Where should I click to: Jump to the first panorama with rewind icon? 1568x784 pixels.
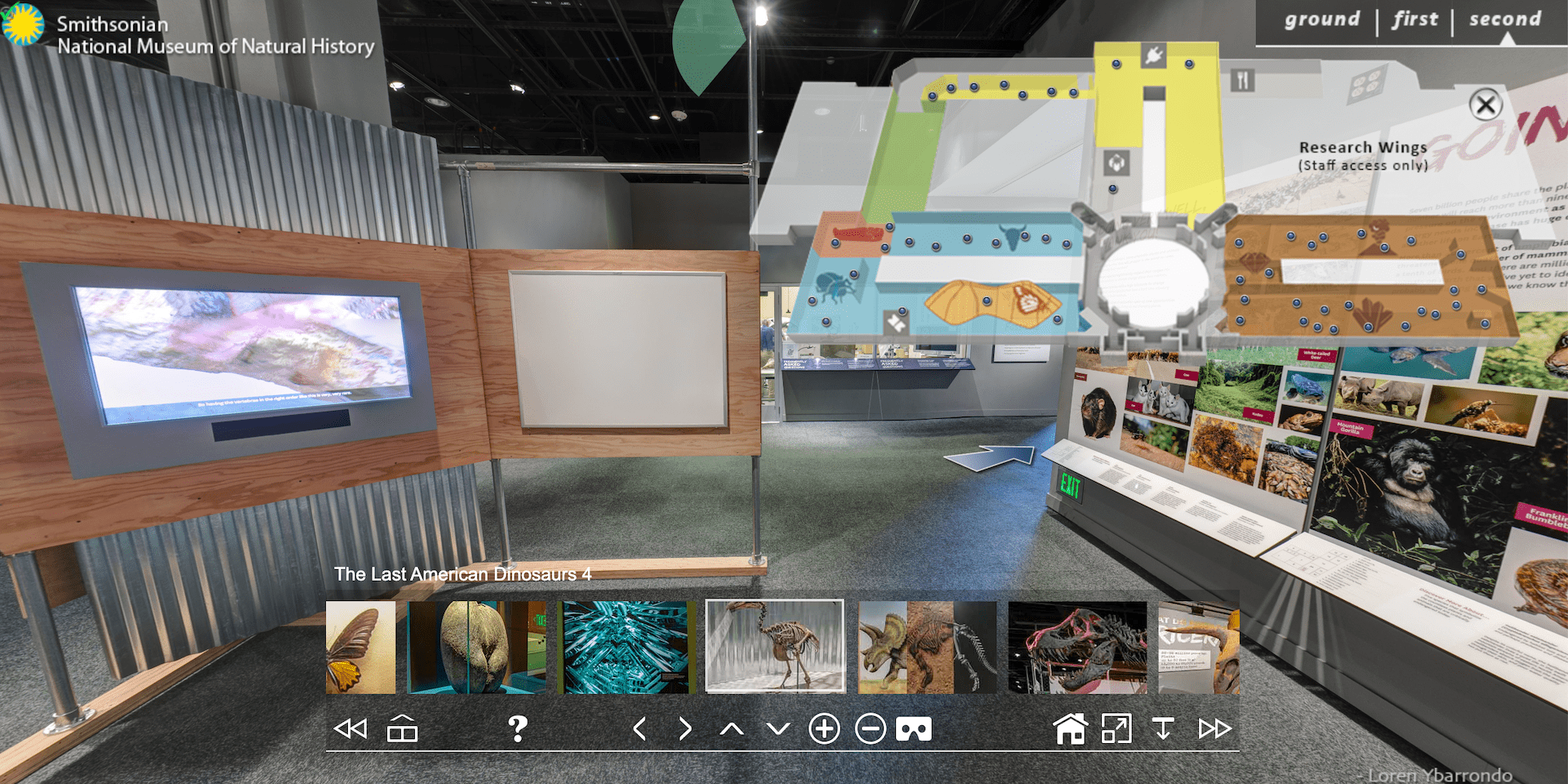click(351, 728)
